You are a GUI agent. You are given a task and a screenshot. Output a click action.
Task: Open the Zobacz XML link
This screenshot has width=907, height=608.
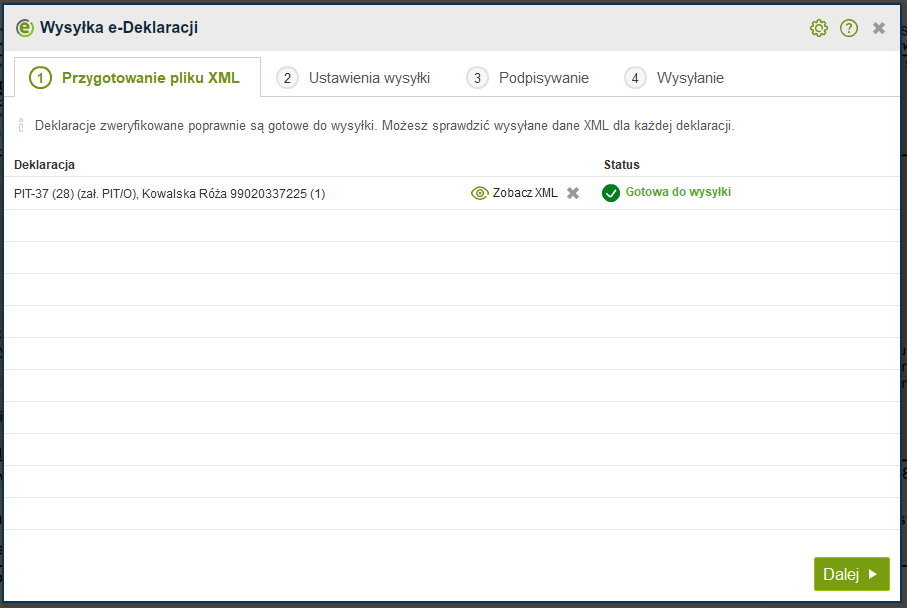click(525, 193)
